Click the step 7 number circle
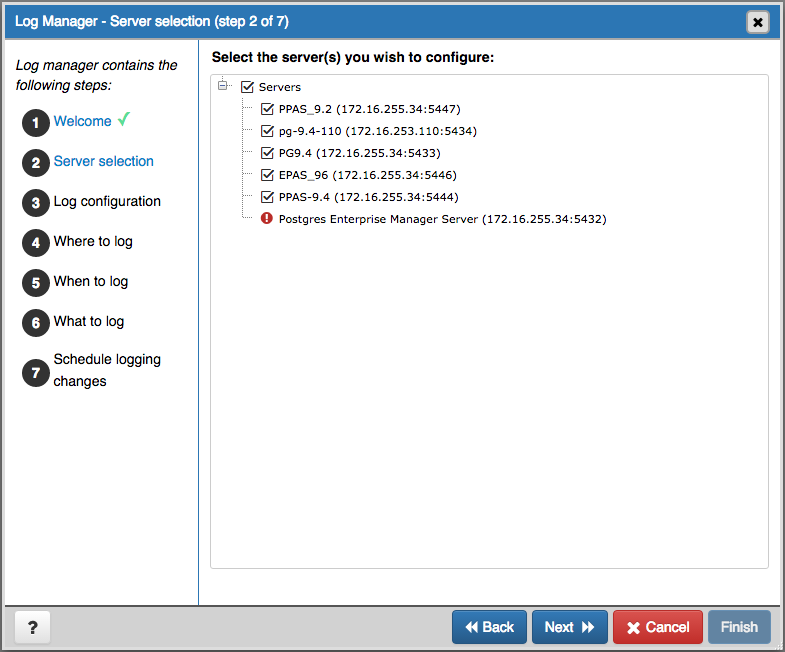 [x=36, y=373]
